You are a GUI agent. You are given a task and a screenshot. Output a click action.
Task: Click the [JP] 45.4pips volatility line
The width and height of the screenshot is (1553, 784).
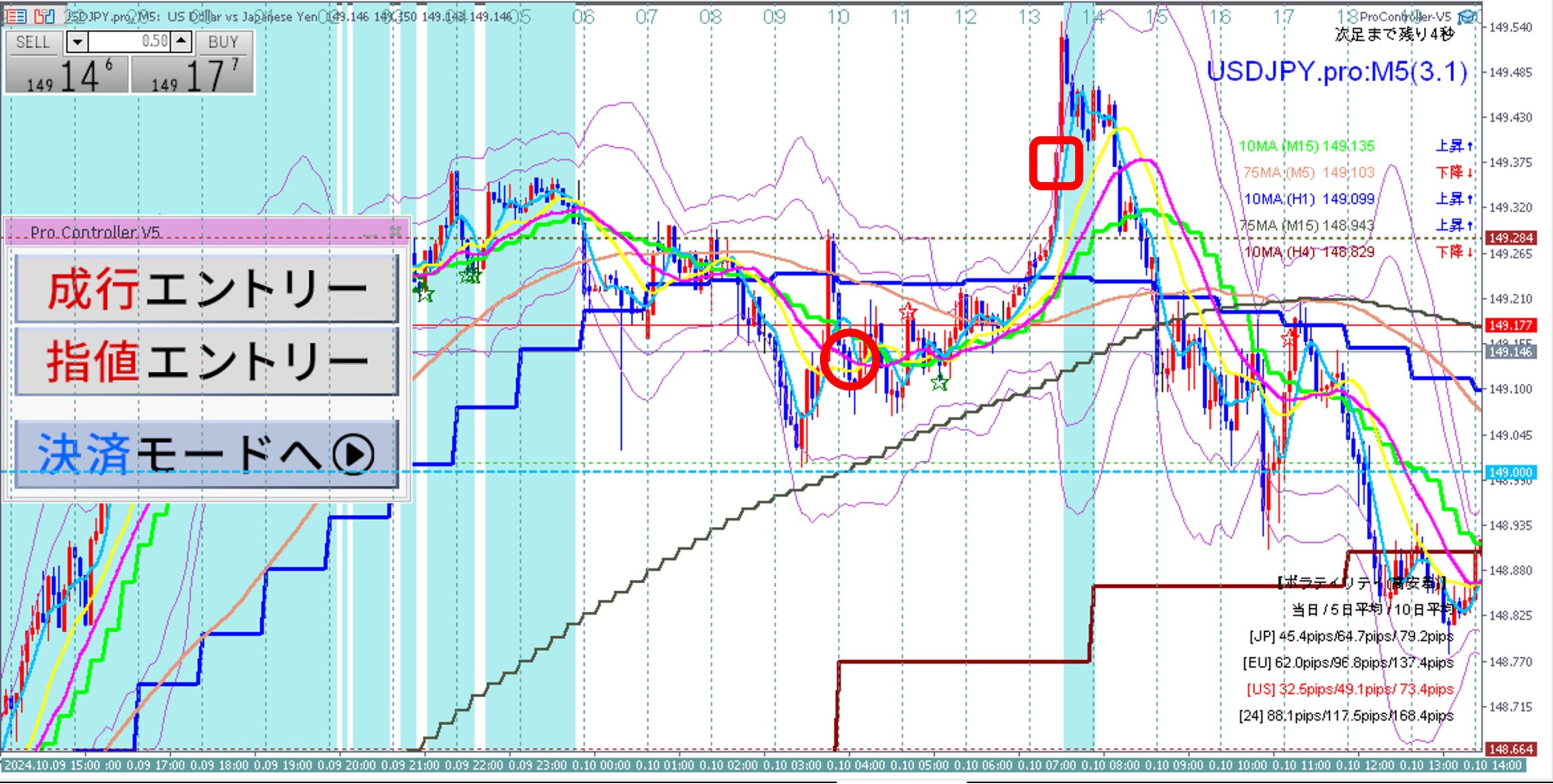pos(1351,637)
